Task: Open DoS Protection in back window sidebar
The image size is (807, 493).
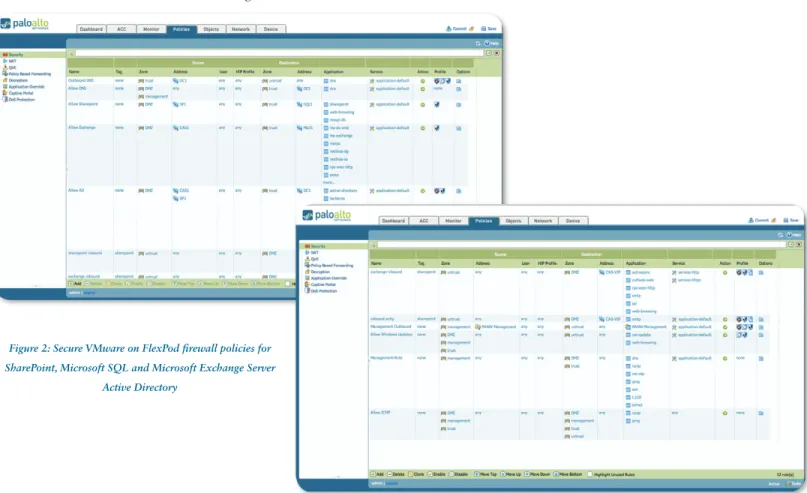Action: coord(19,99)
